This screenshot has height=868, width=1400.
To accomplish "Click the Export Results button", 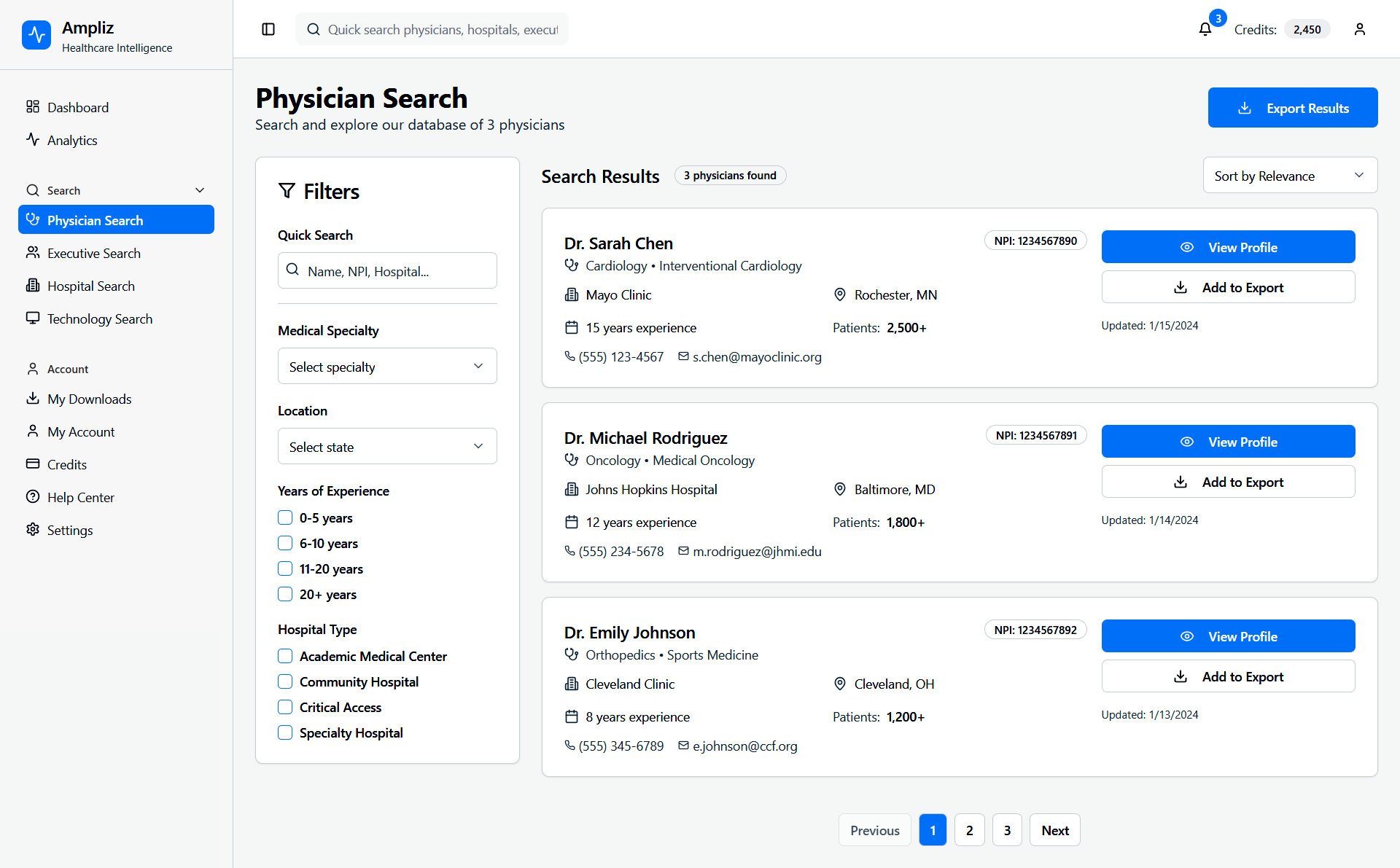I will [x=1292, y=108].
